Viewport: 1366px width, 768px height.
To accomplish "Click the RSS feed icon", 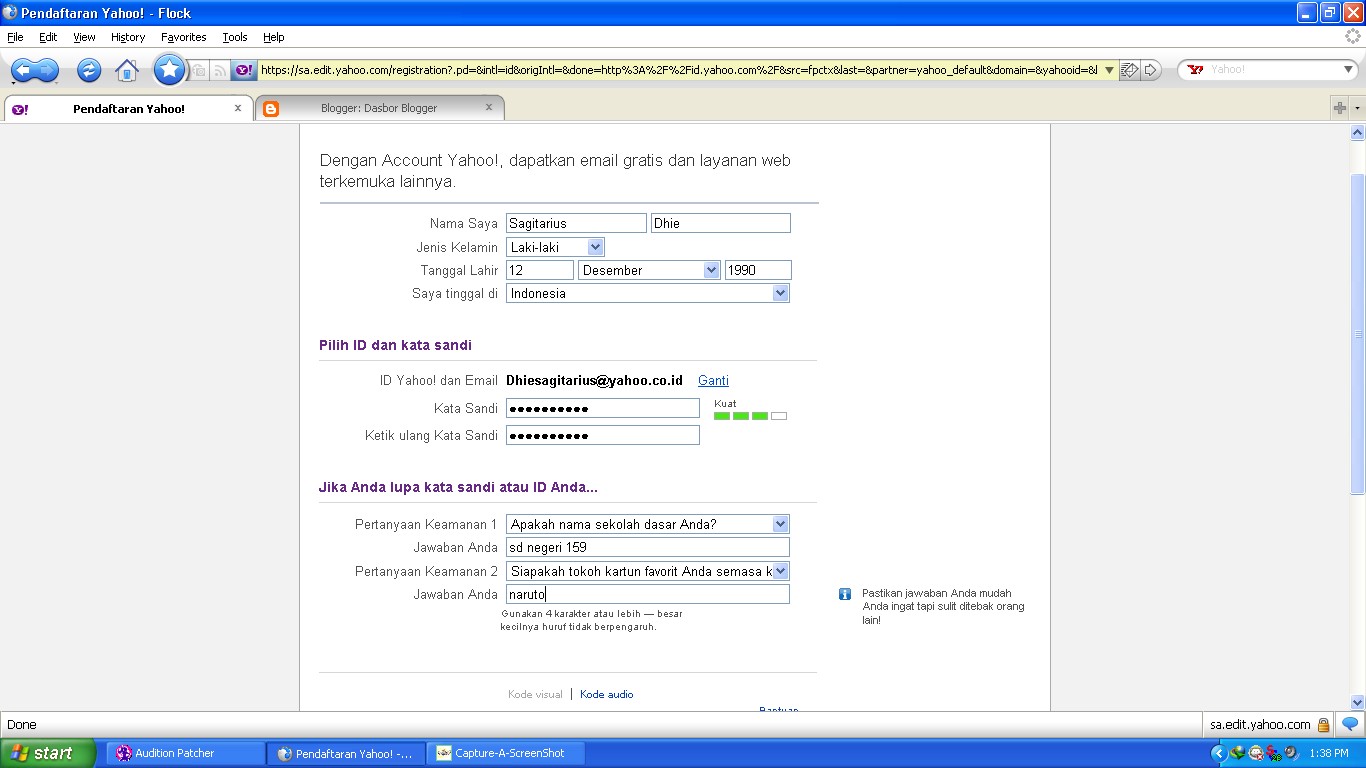I will coord(219,70).
